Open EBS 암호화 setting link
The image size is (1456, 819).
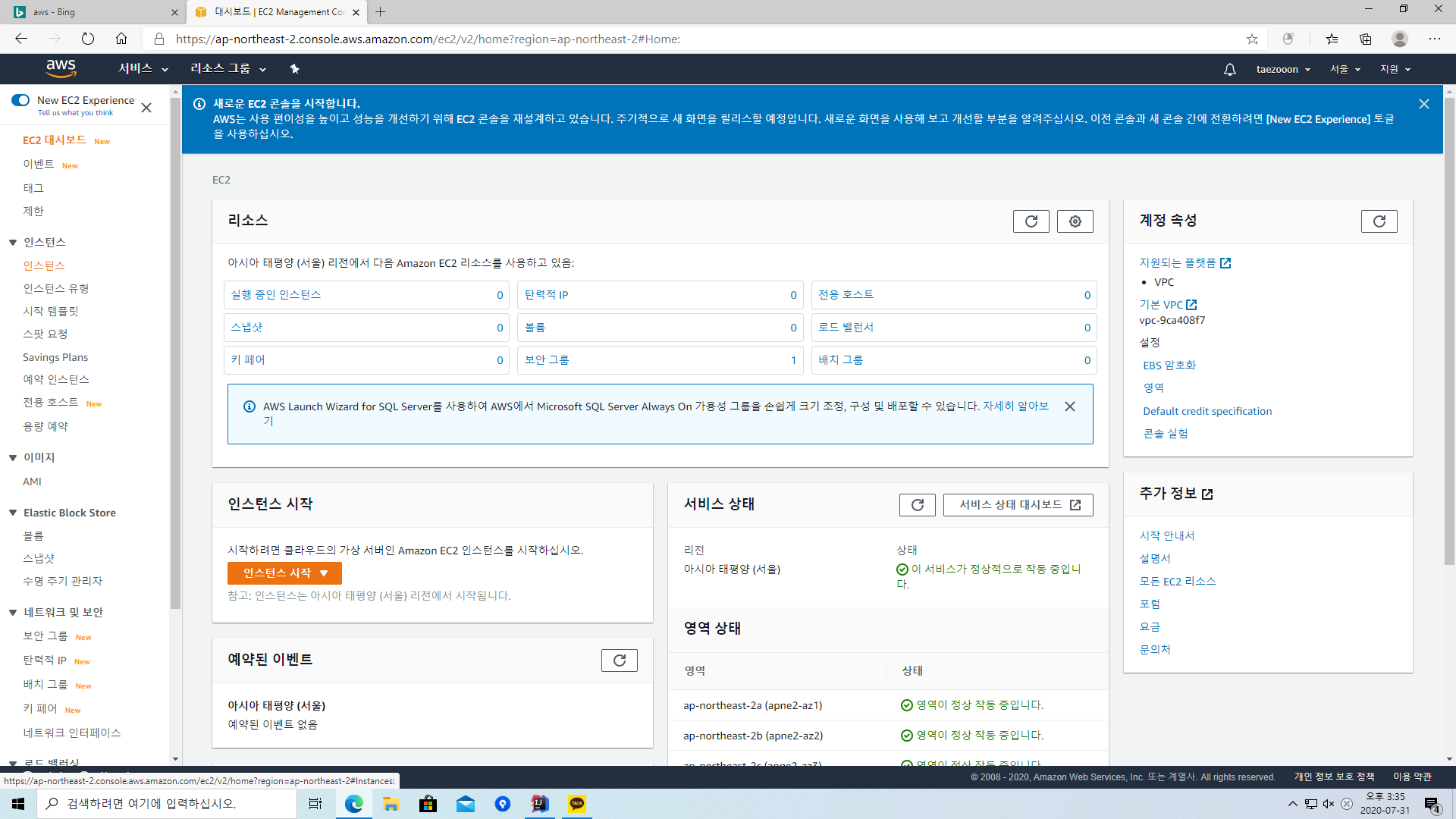1169,365
